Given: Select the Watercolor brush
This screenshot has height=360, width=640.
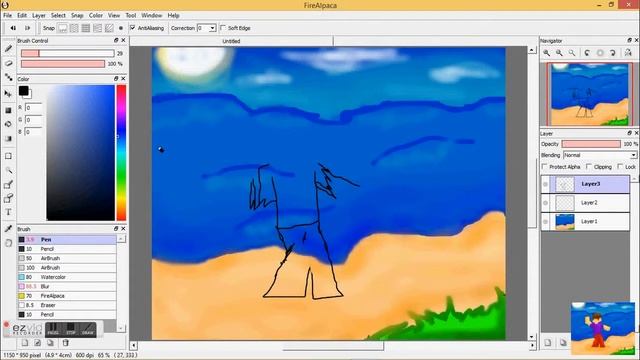Looking at the screenshot, I should point(67,277).
